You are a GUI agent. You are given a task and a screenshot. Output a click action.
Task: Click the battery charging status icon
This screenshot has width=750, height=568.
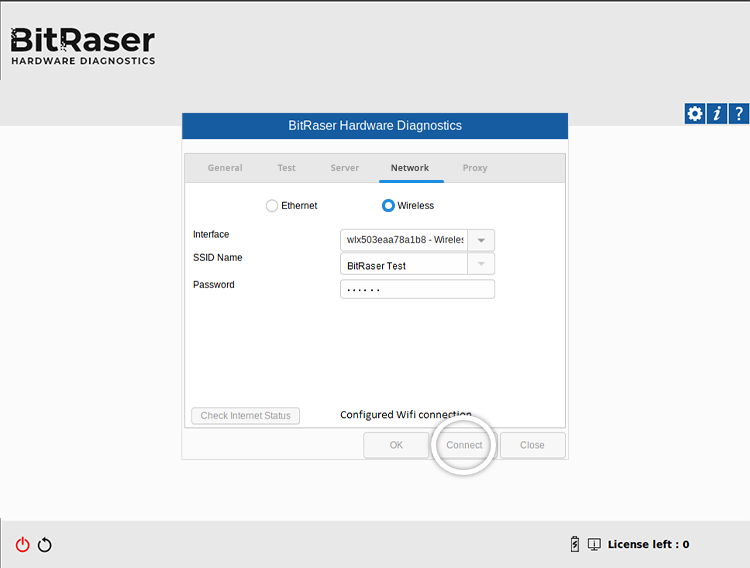574,544
